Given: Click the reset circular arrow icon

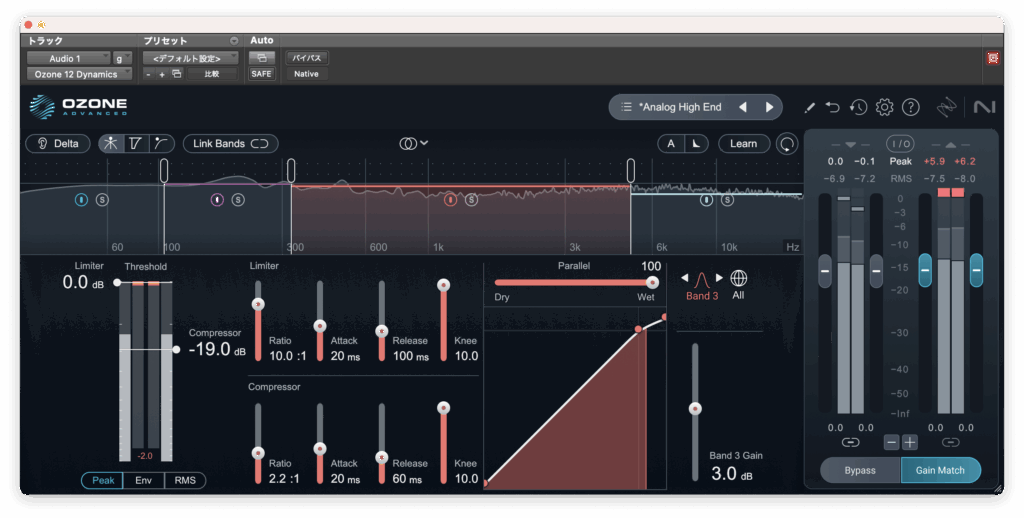Looking at the screenshot, I should click(x=788, y=144).
